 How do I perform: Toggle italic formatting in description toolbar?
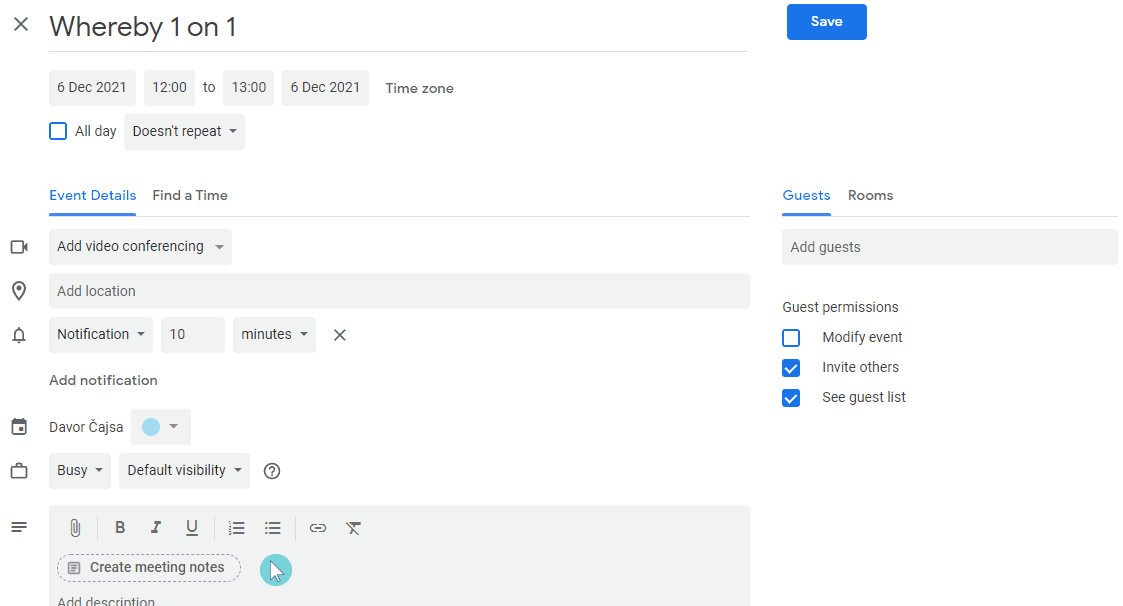pyautogui.click(x=156, y=528)
